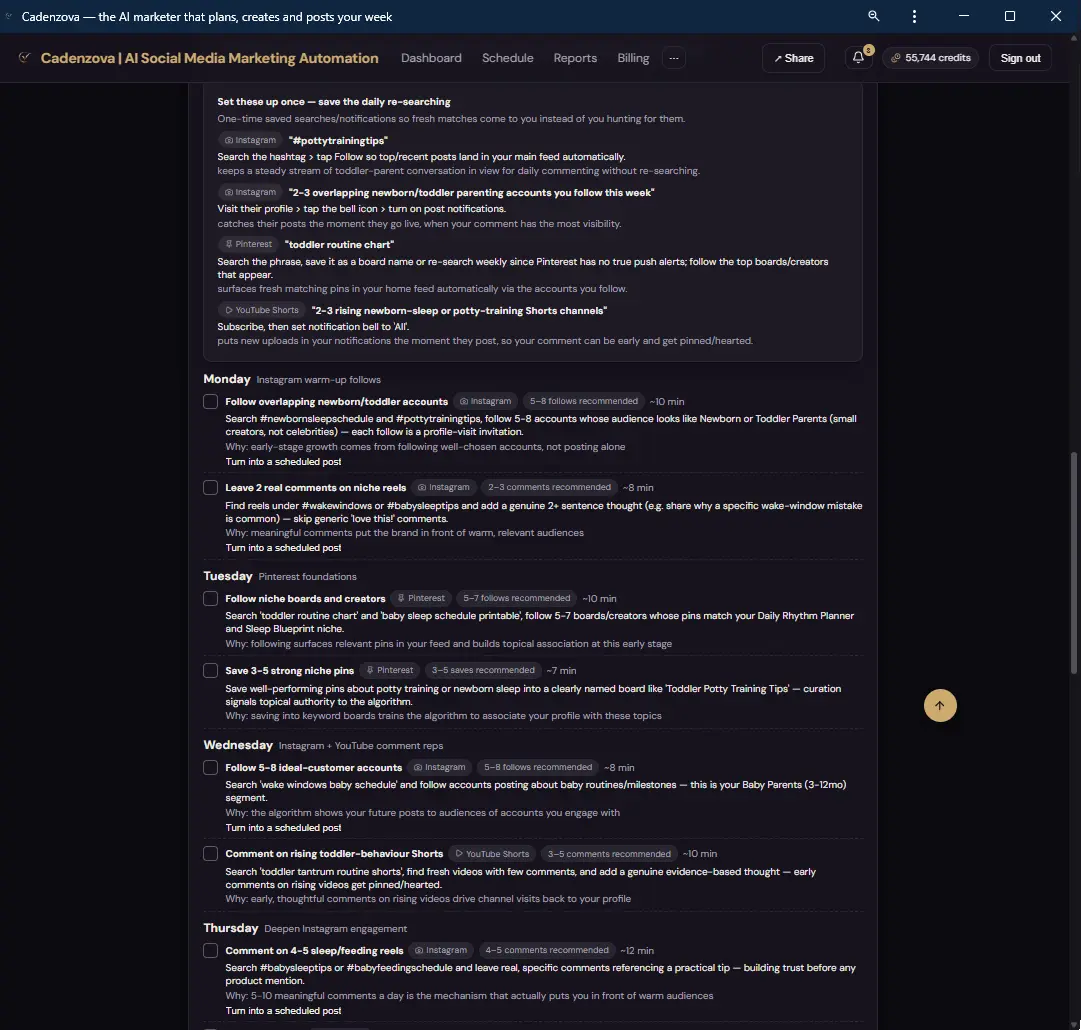Click Instagram tag beside "#pottytrainingtips"

(x=250, y=140)
